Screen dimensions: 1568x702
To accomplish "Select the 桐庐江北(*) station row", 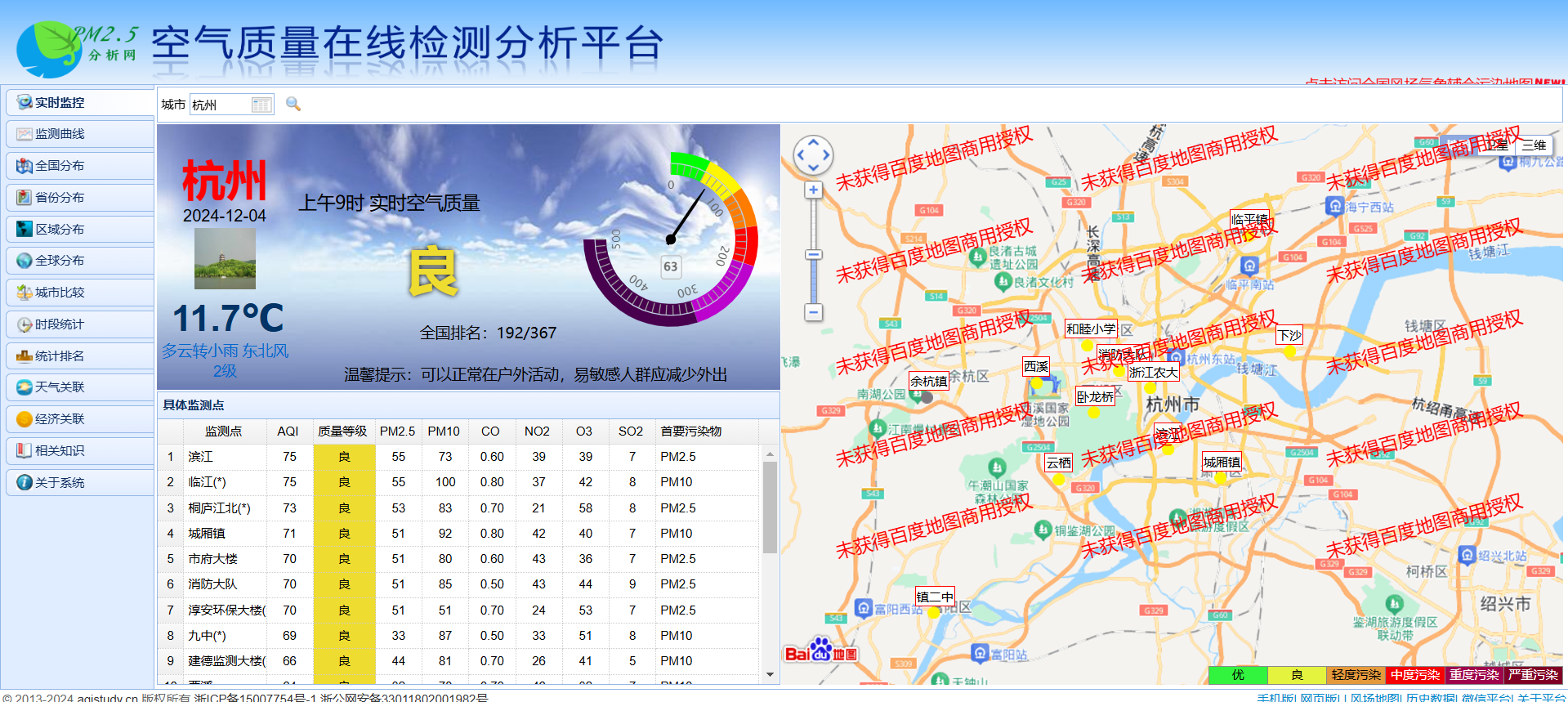I will (458, 508).
